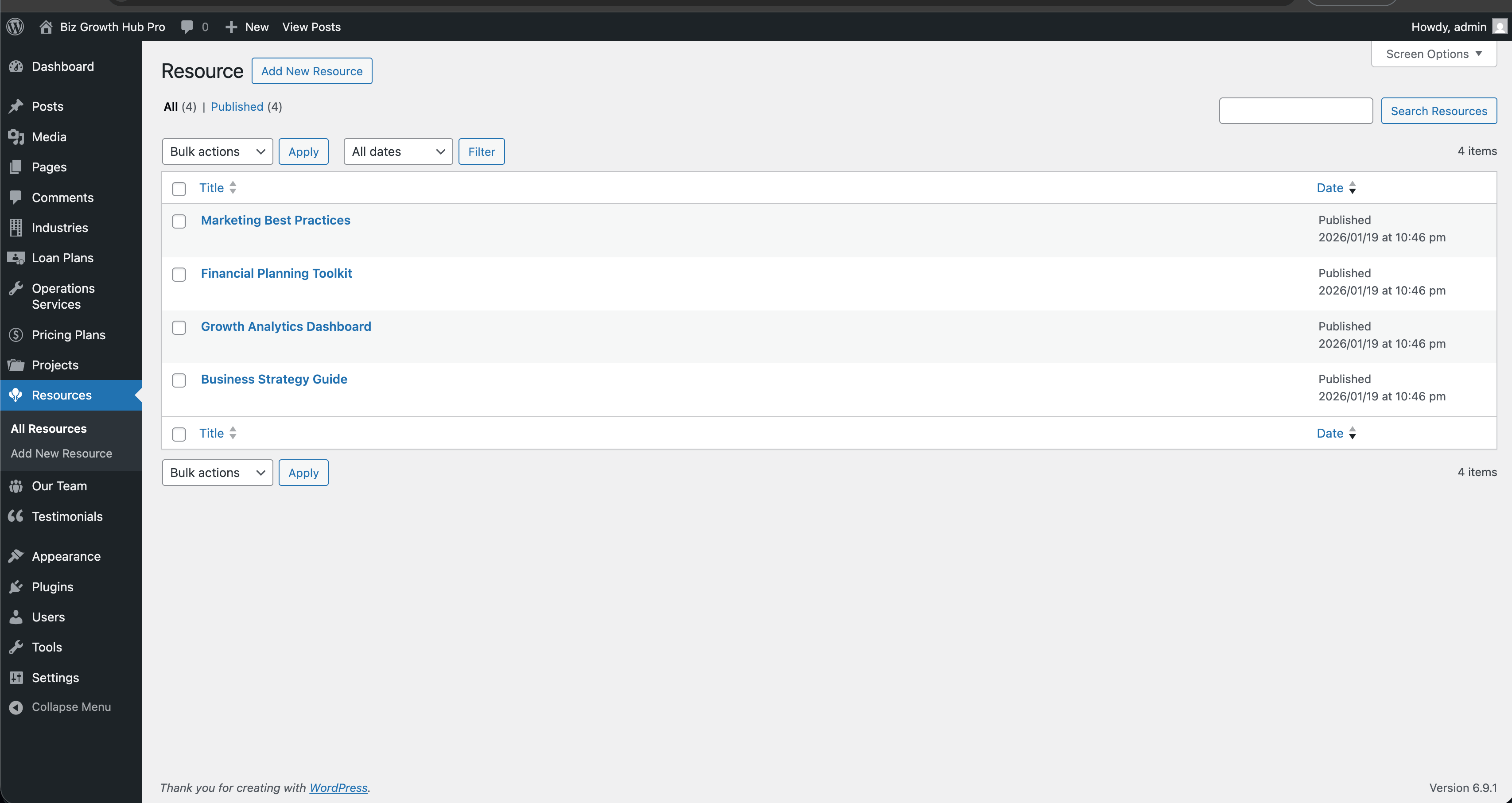The height and width of the screenshot is (803, 1512).
Task: Open the Financial Planning Toolkit resource
Action: click(x=276, y=273)
